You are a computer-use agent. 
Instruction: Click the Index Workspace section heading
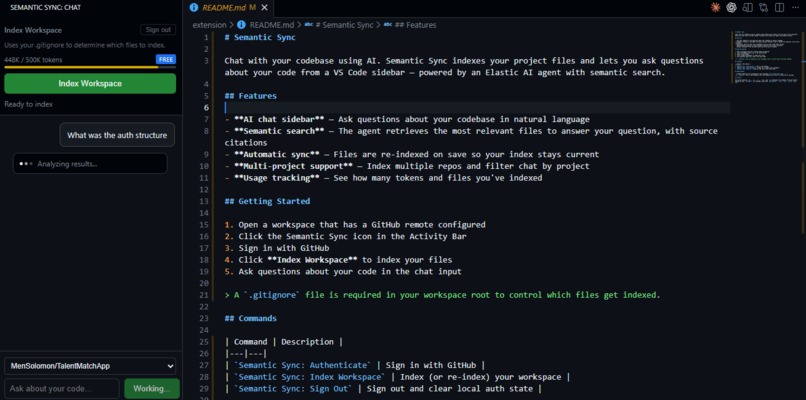33,30
